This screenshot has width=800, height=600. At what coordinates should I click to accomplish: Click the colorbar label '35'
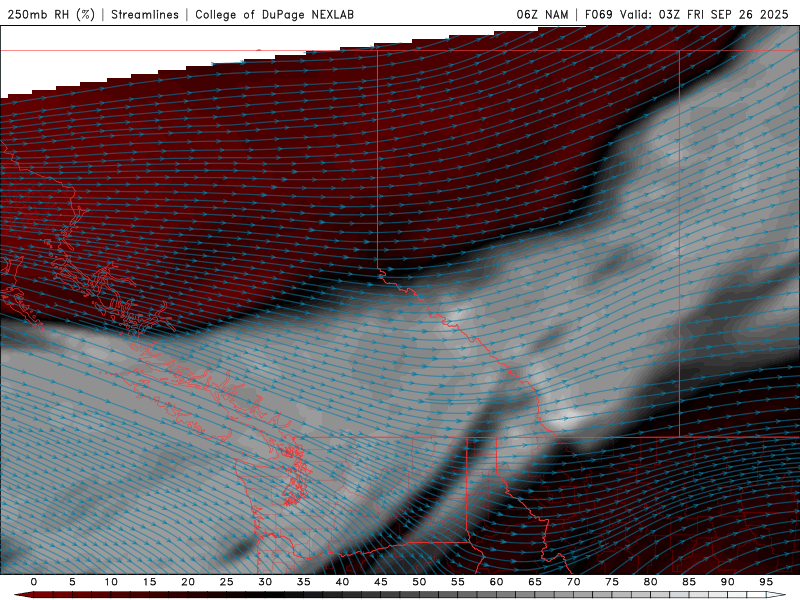click(x=304, y=582)
